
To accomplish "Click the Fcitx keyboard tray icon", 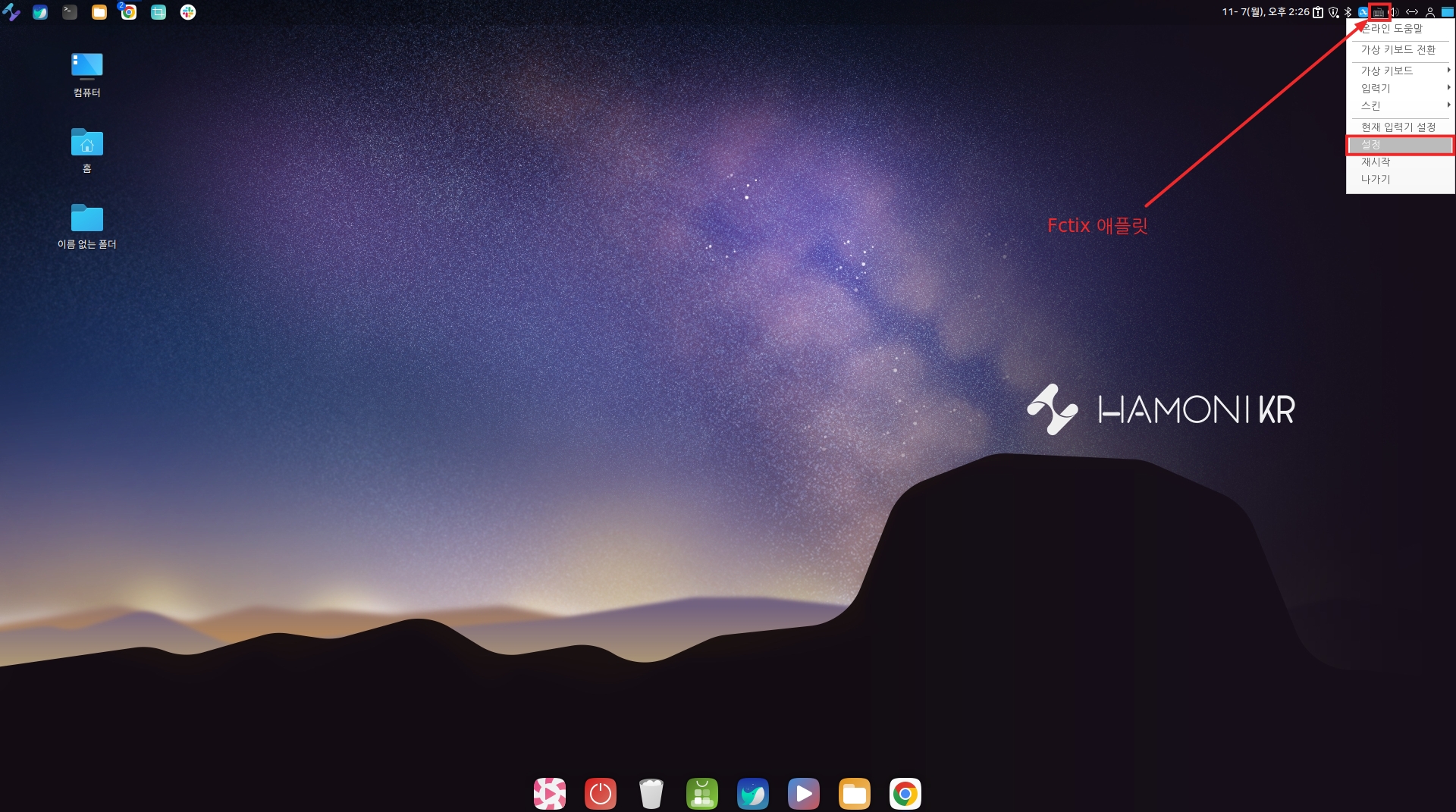I will click(x=1379, y=12).
